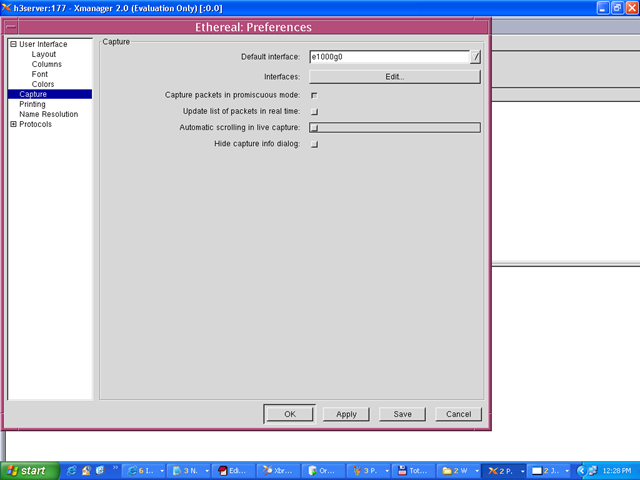Click the Apply button

346,414
